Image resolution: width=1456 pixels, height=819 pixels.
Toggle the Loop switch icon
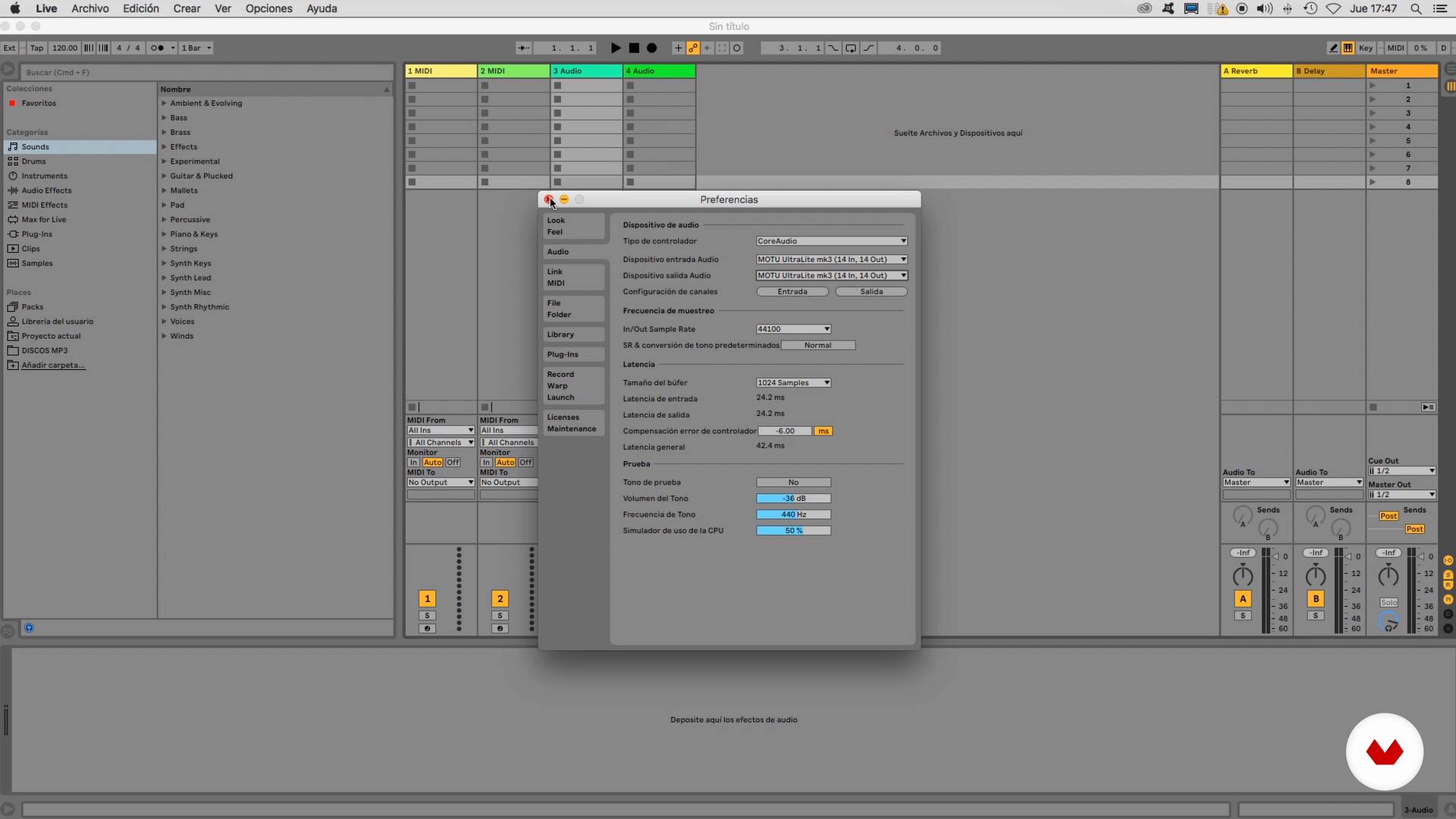coord(851,48)
